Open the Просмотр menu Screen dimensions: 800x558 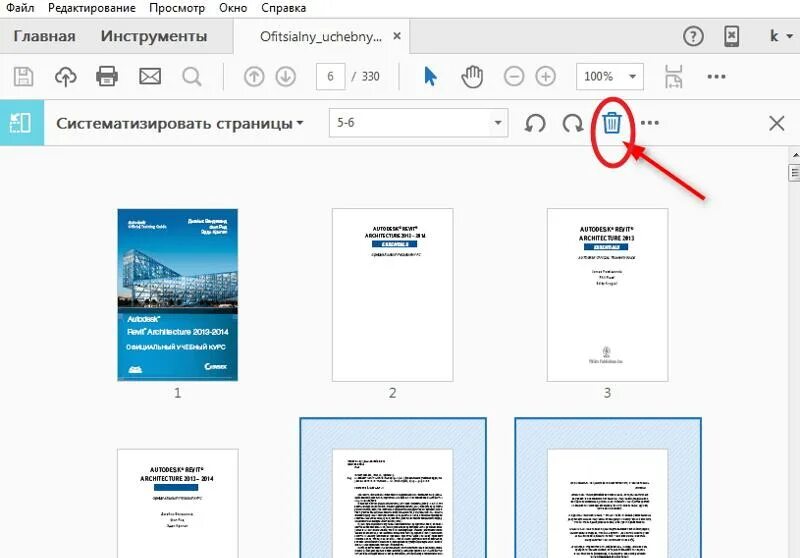[x=177, y=8]
